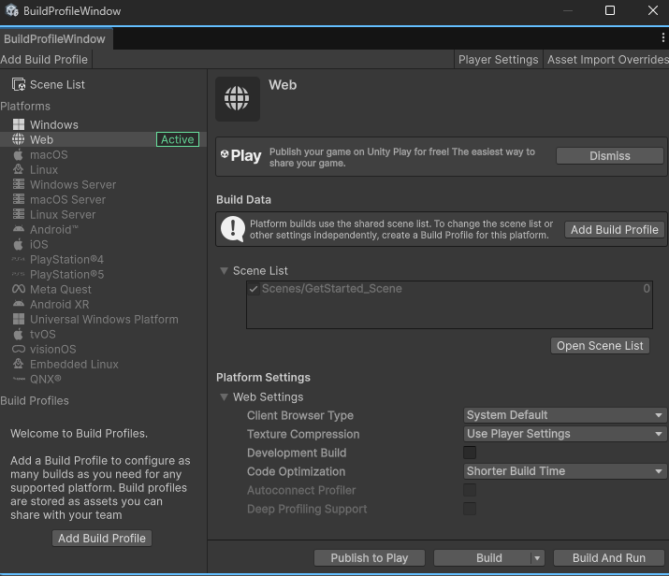Click the macOS platform apple icon
Viewport: 669px width, 576px height.
[18, 155]
